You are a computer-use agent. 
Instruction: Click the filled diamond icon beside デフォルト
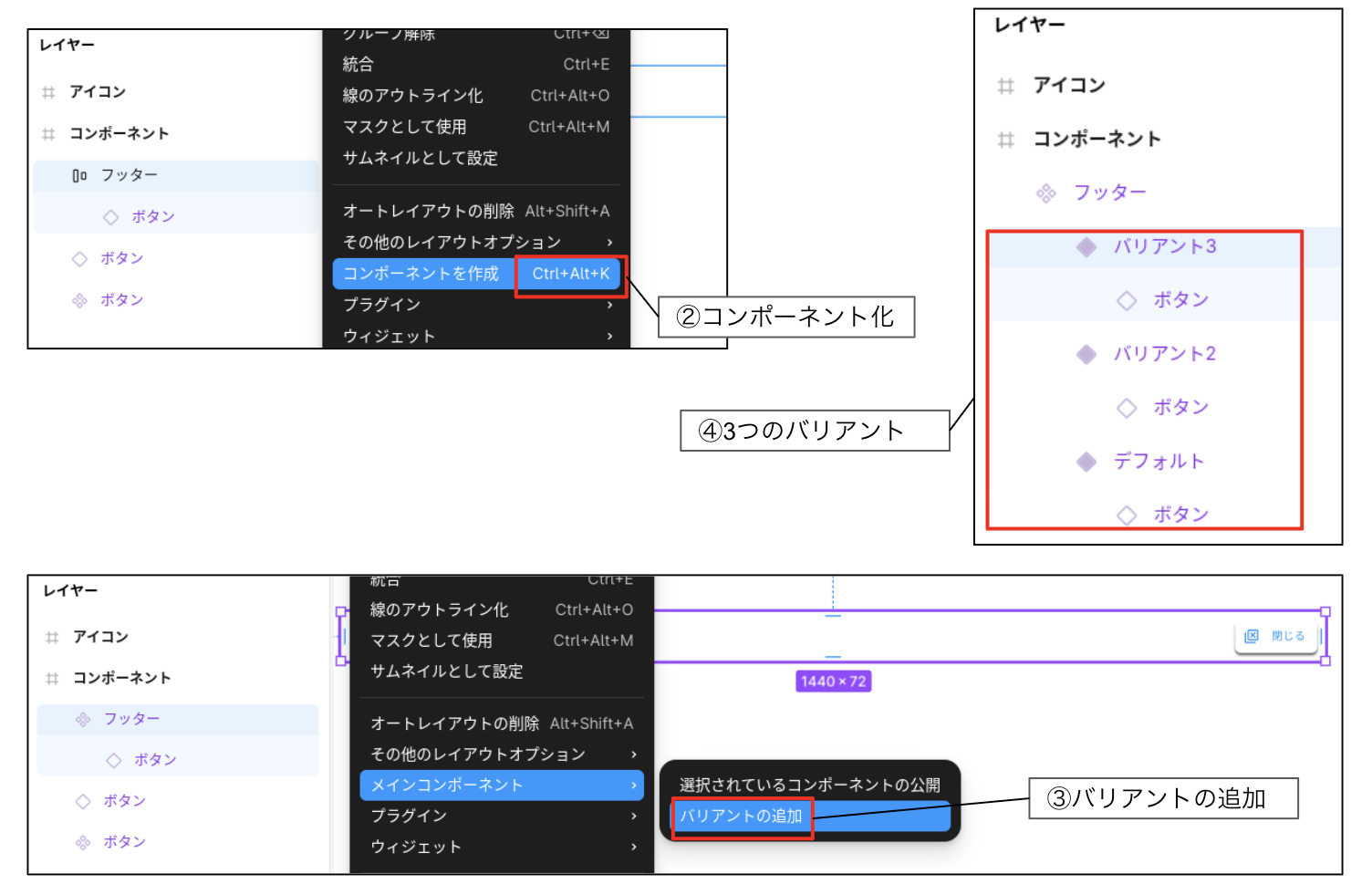pos(1086,462)
